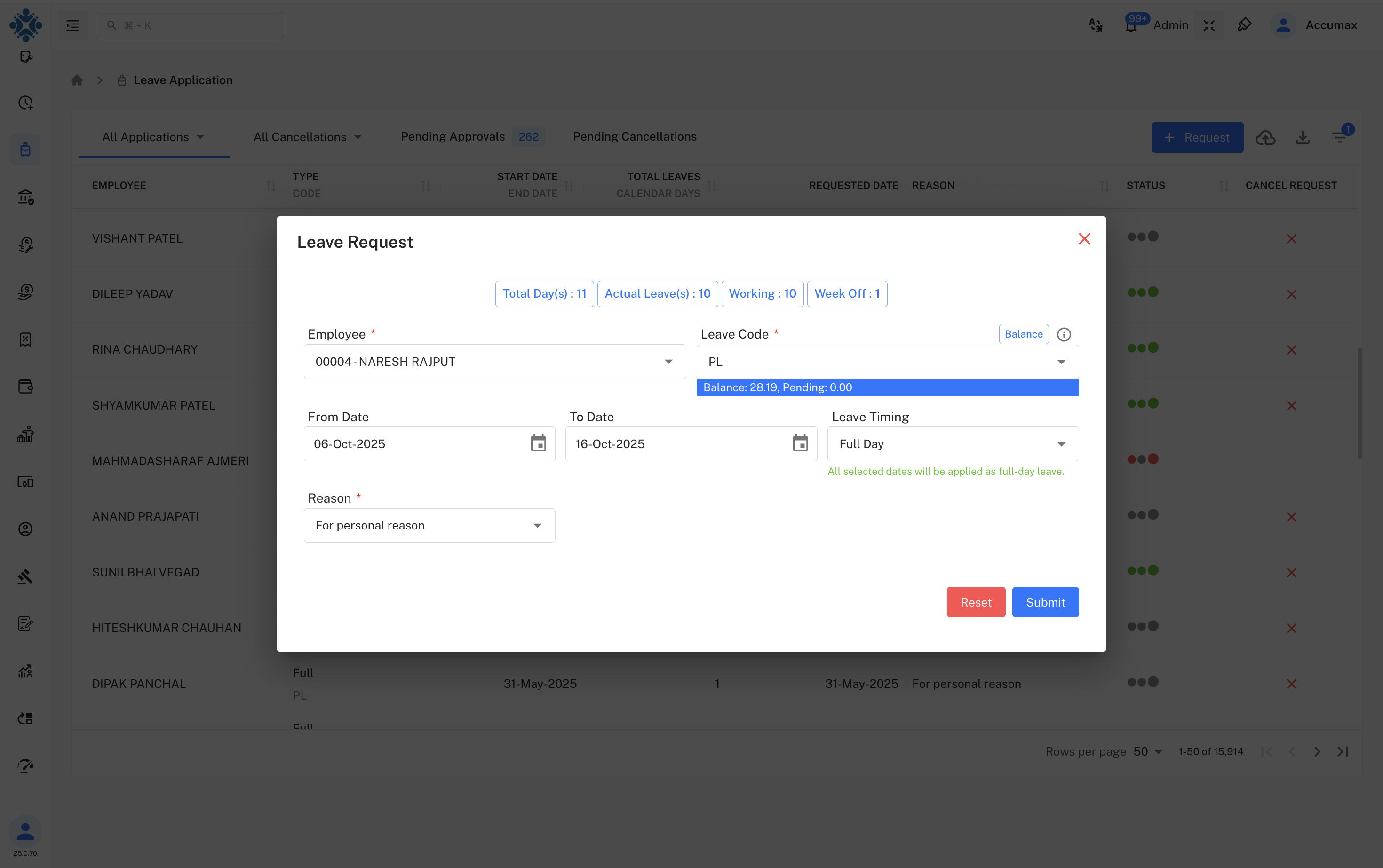This screenshot has height=868, width=1383.
Task: Click the info icon beside the Balance chip
Action: pyautogui.click(x=1064, y=334)
